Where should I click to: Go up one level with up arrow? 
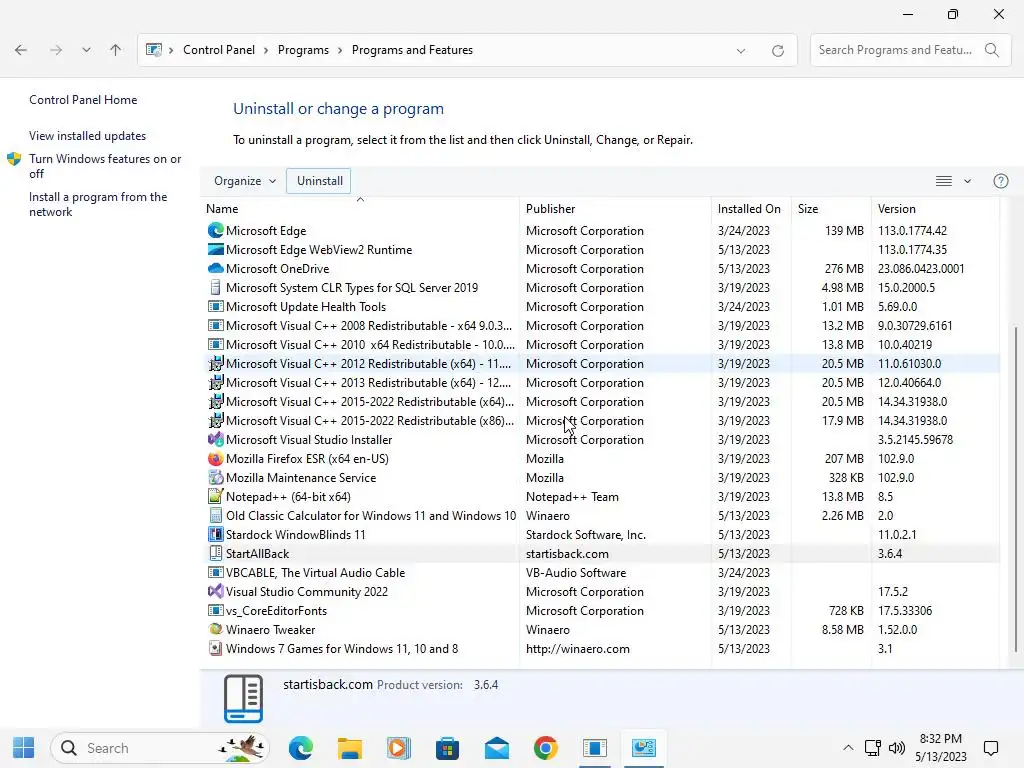(x=116, y=50)
